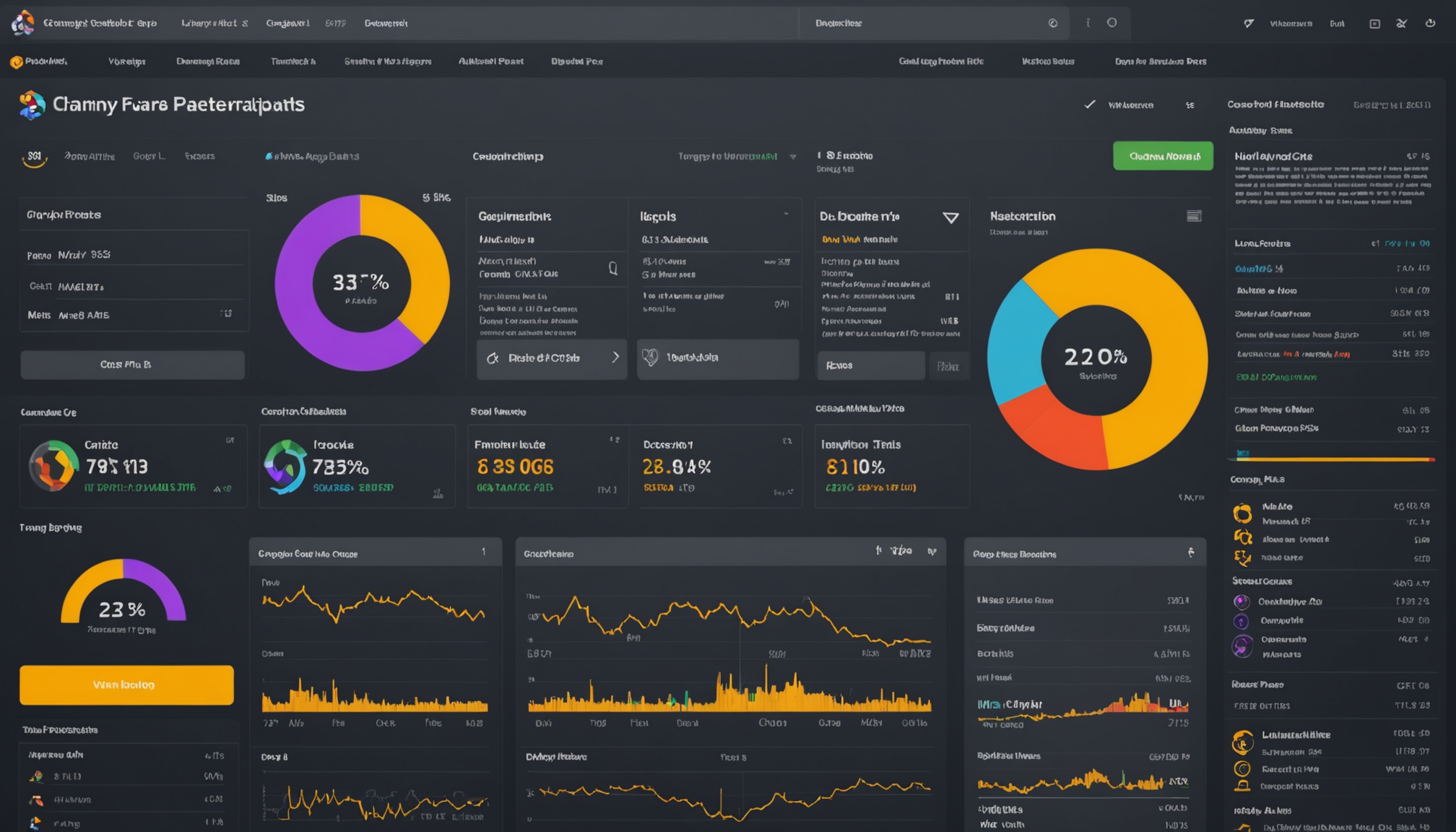
Task: Switch to the Exacrs tab
Action: 199,156
